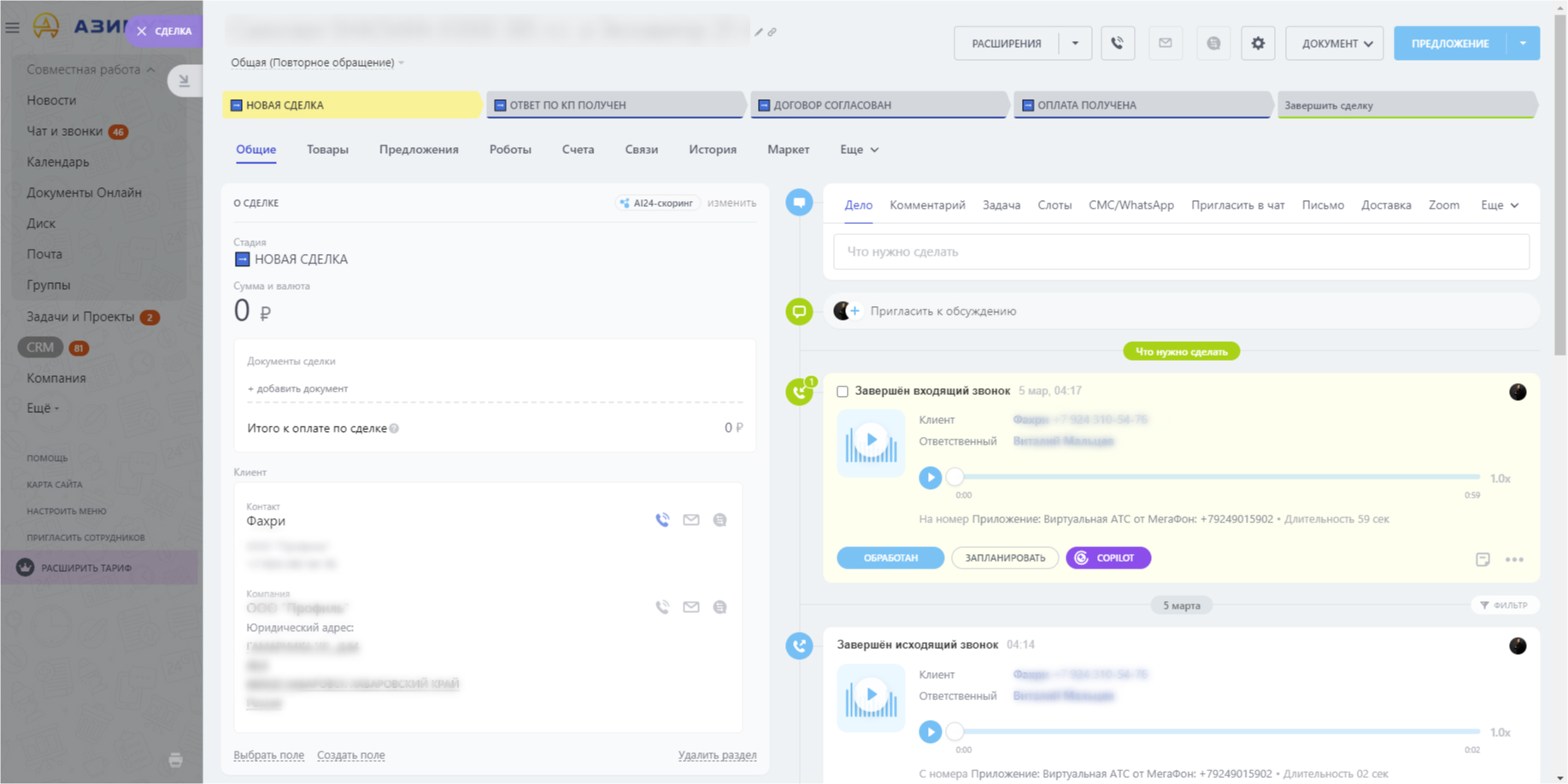Open the Роботы tab

[510, 150]
